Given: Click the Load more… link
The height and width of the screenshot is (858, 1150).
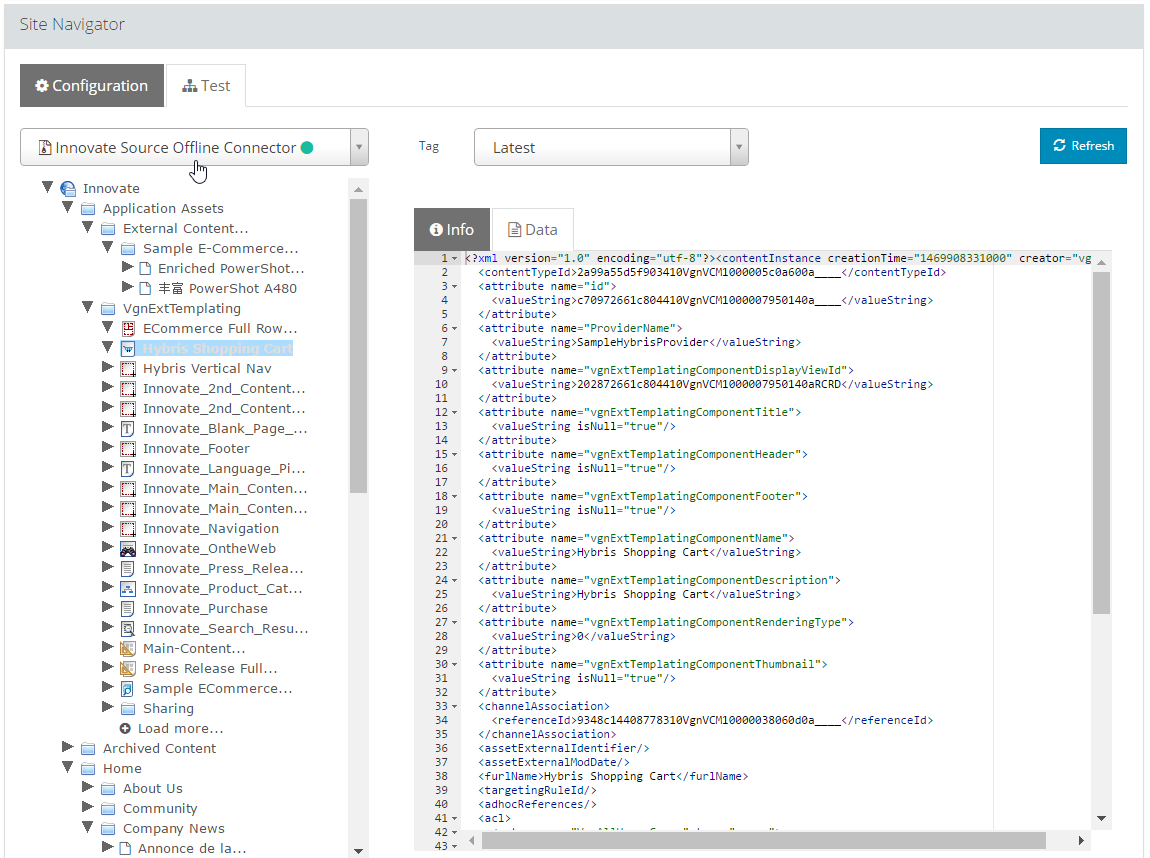Looking at the screenshot, I should pos(180,728).
